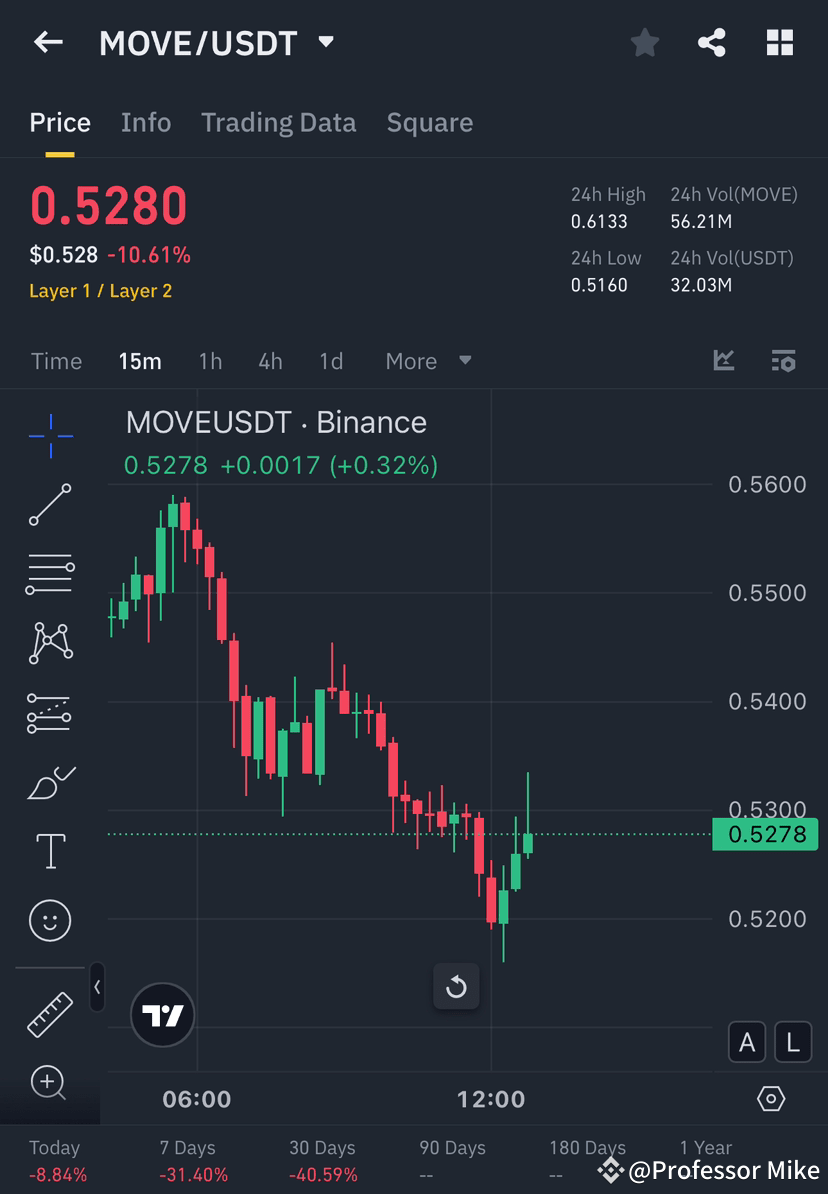Screen dimensions: 828x1194
Task: Switch to the Trading Data tab
Action: tap(278, 122)
